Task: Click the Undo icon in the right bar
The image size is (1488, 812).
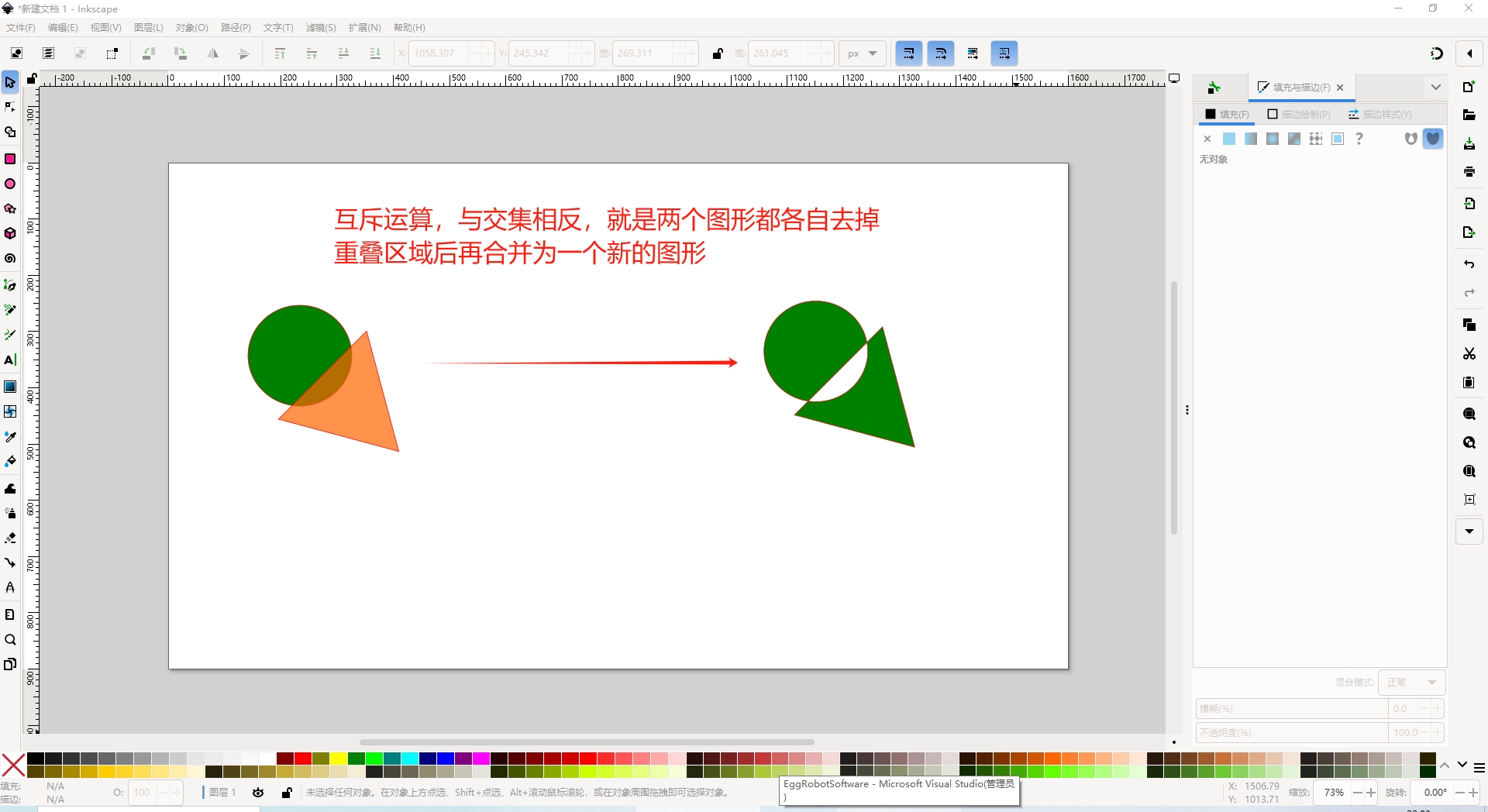Action: pos(1469,264)
